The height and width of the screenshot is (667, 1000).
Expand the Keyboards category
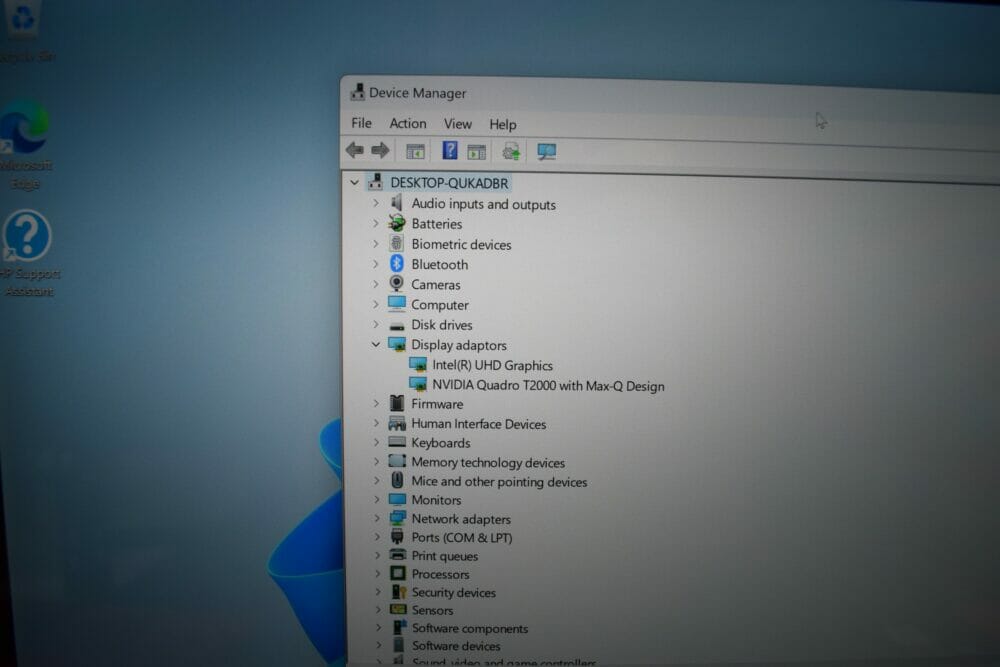(x=376, y=442)
